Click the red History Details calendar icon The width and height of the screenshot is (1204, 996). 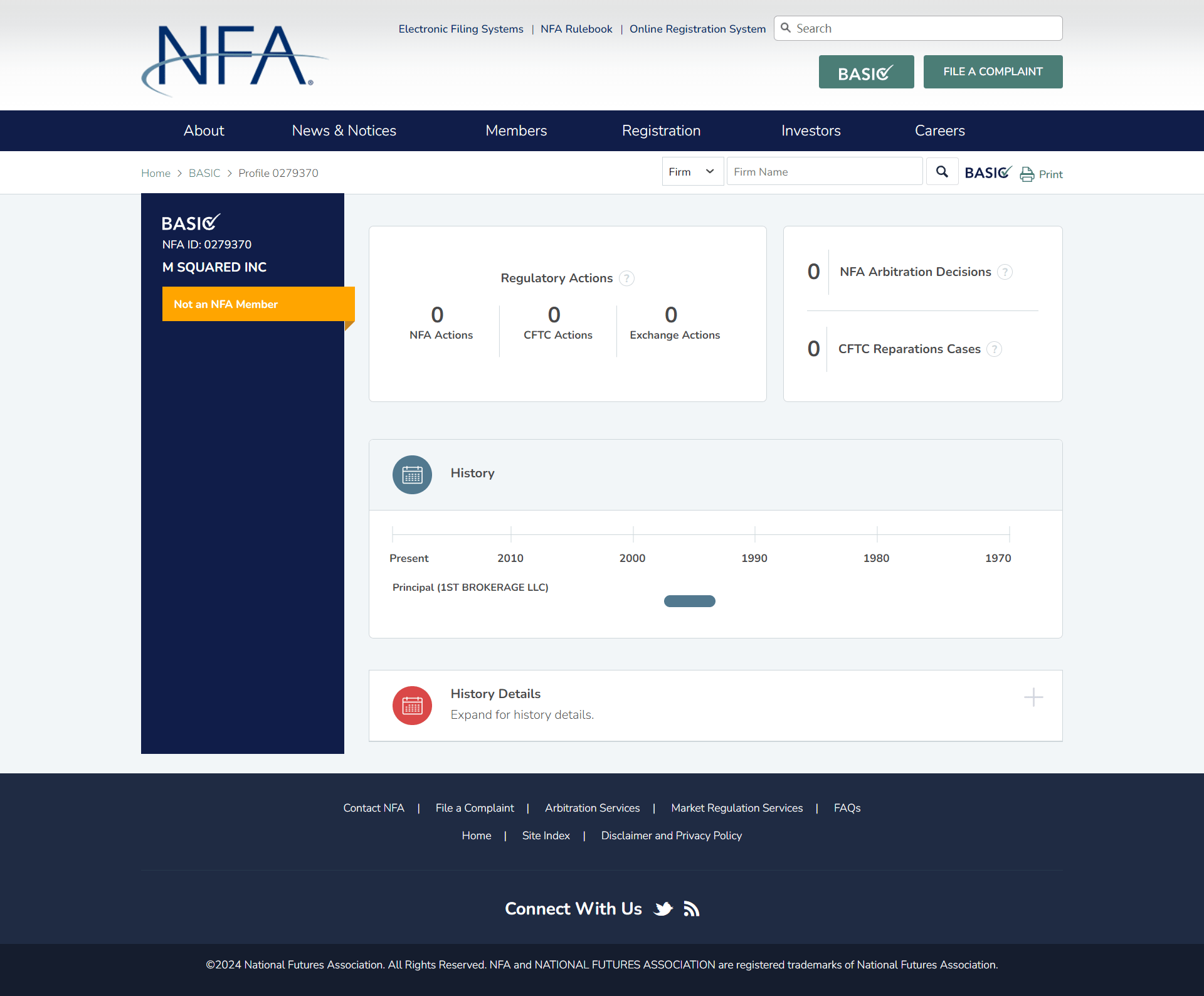(x=412, y=706)
